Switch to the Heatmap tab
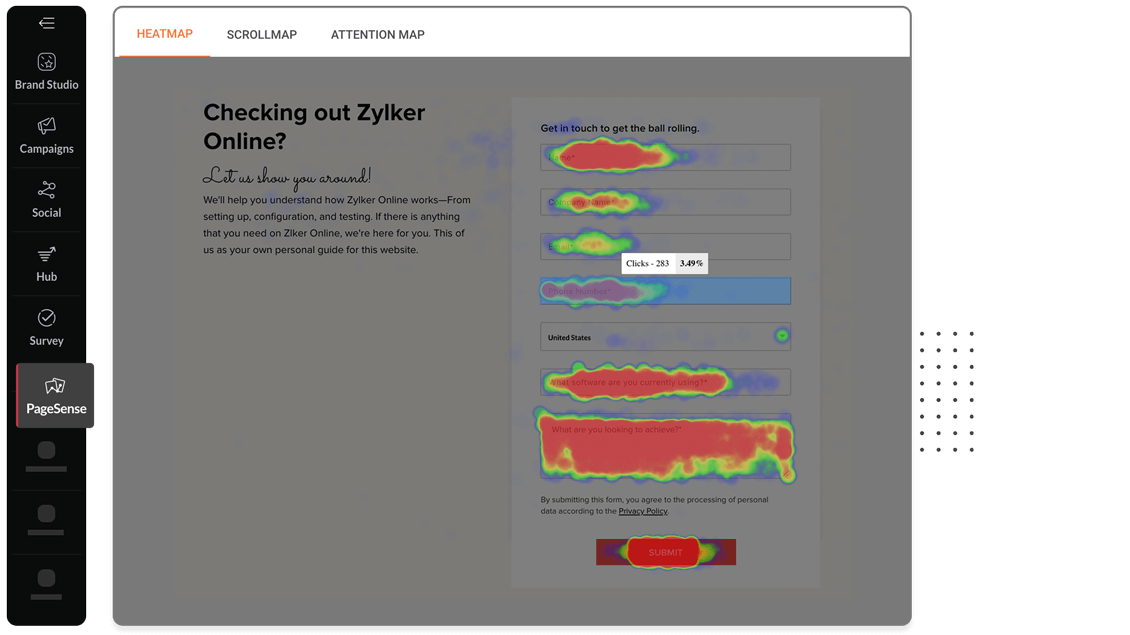This screenshot has width=1130, height=635. pos(164,34)
